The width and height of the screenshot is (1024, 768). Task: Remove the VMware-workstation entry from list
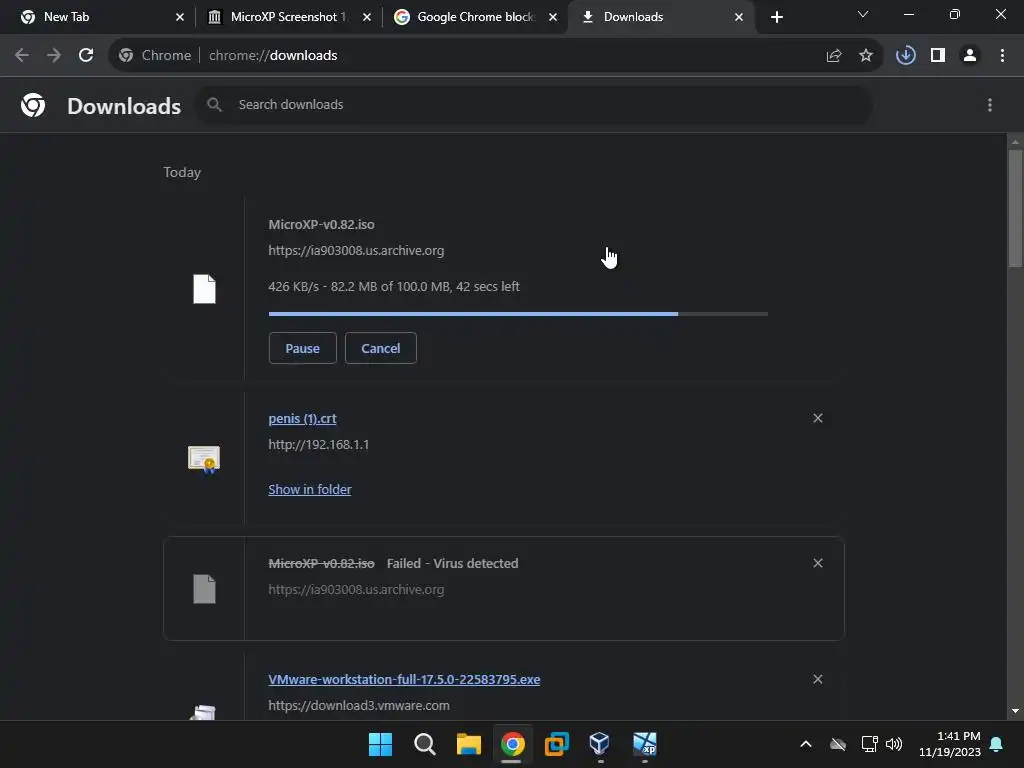(x=818, y=679)
